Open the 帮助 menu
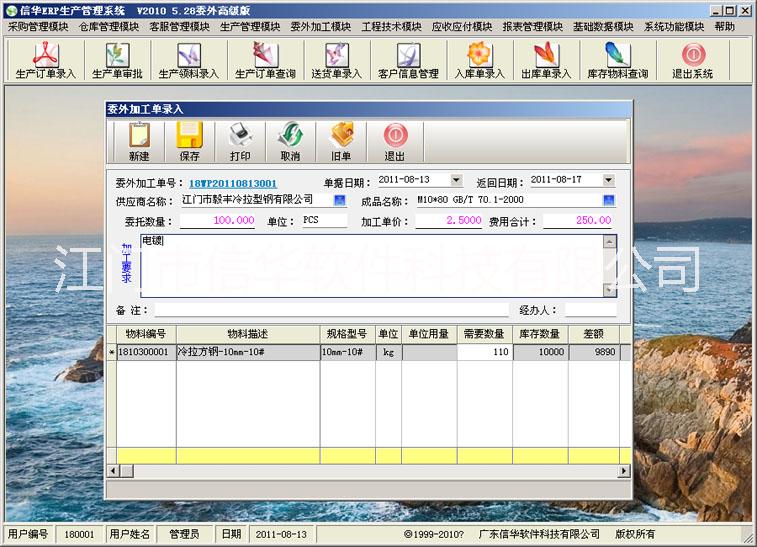The width and height of the screenshot is (757, 547). 725,27
